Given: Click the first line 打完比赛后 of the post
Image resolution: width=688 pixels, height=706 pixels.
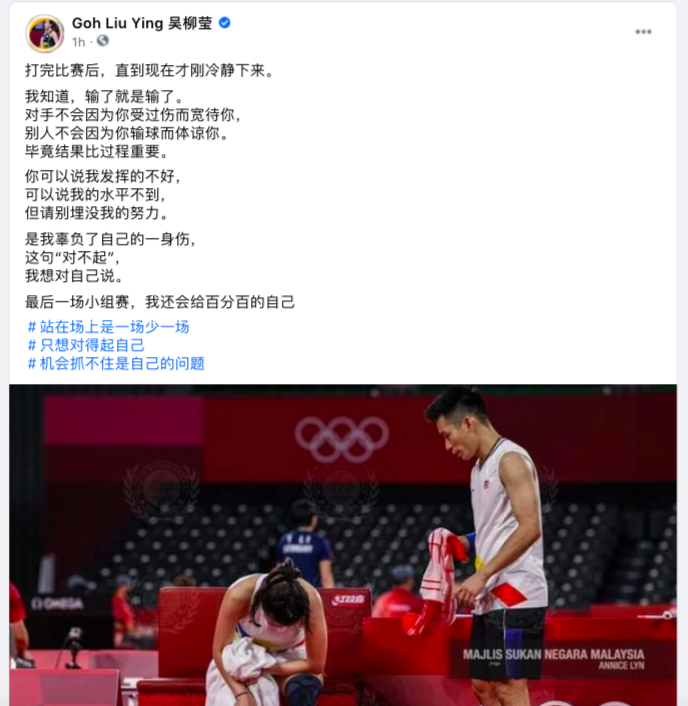Looking at the screenshot, I should [149, 71].
